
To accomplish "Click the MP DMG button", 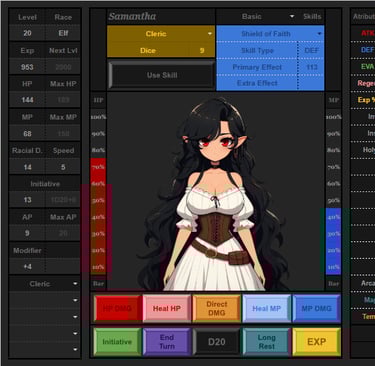I will (316, 308).
